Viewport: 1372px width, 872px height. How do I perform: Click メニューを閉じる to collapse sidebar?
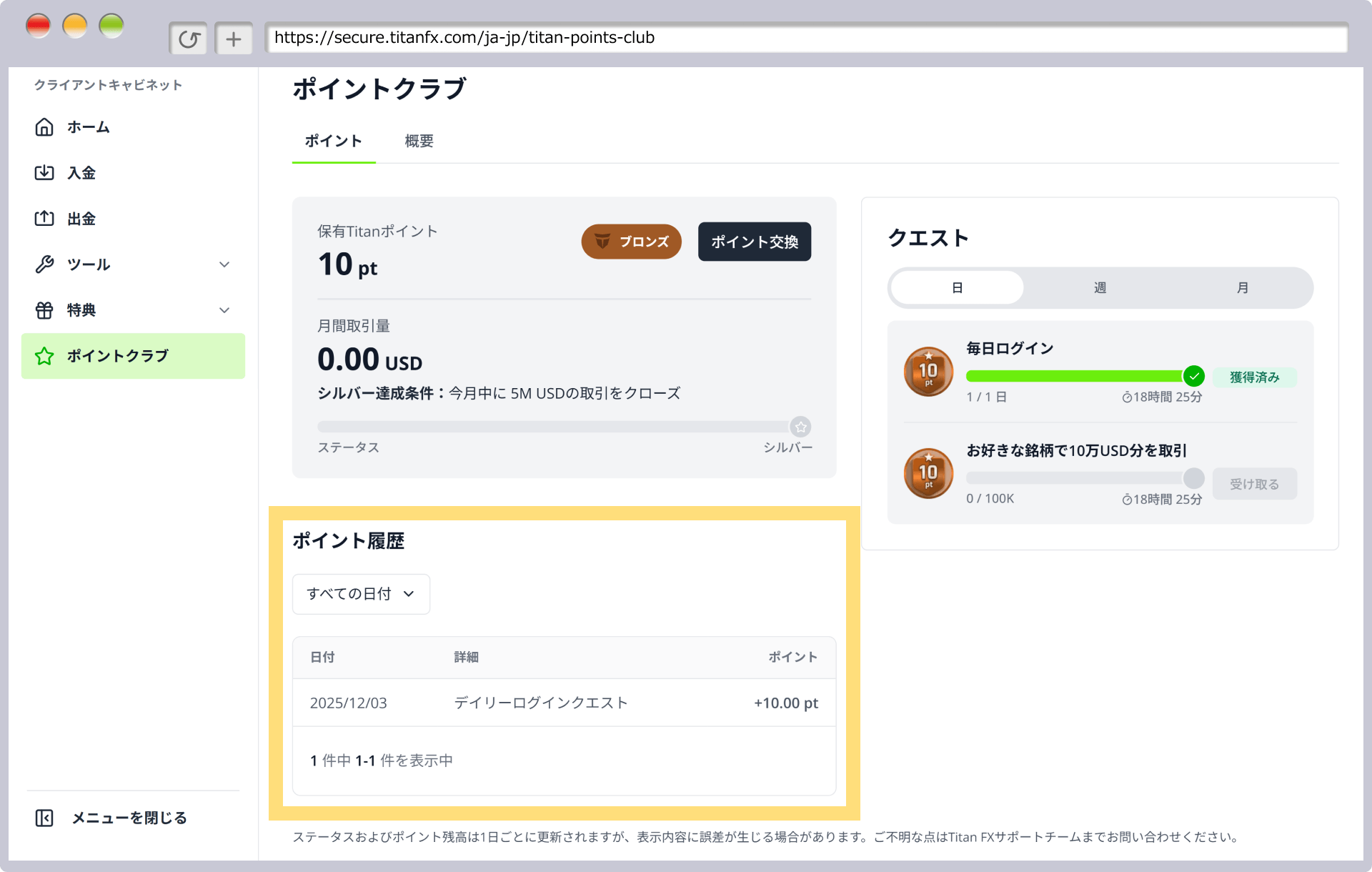point(129,817)
